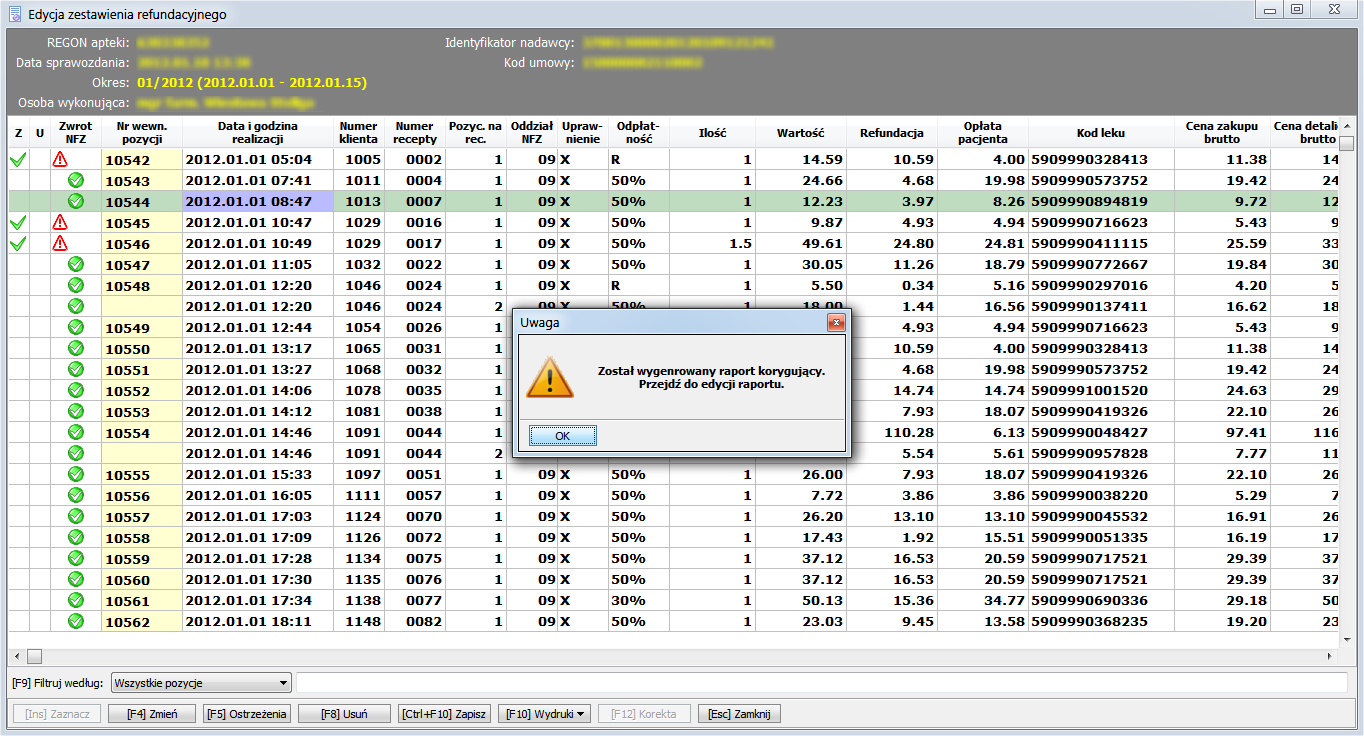
Task: Click Odpłatność 30% in row 10561
Action: click(638, 600)
